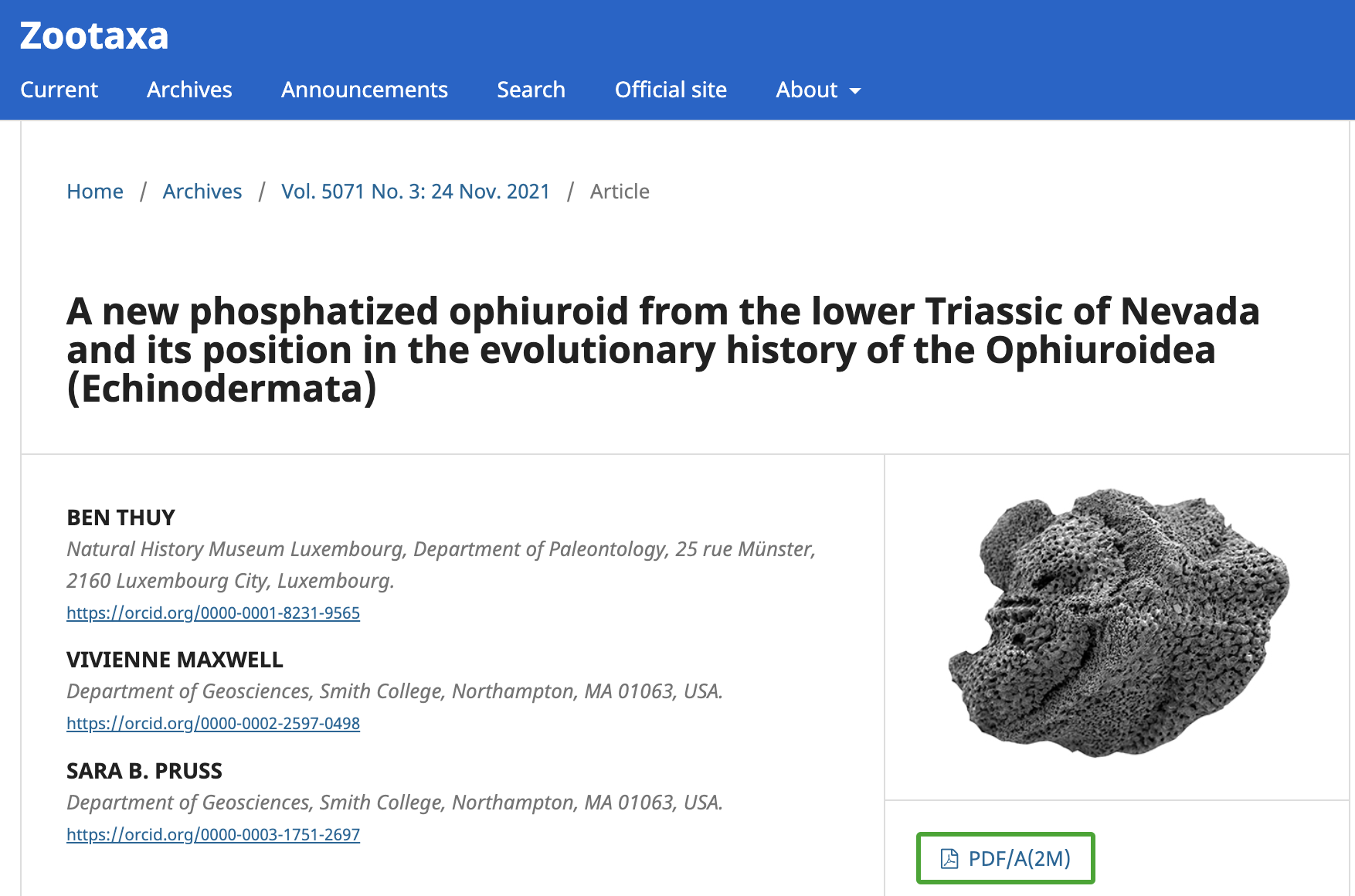Go to Archives in the navigation bar

[189, 90]
